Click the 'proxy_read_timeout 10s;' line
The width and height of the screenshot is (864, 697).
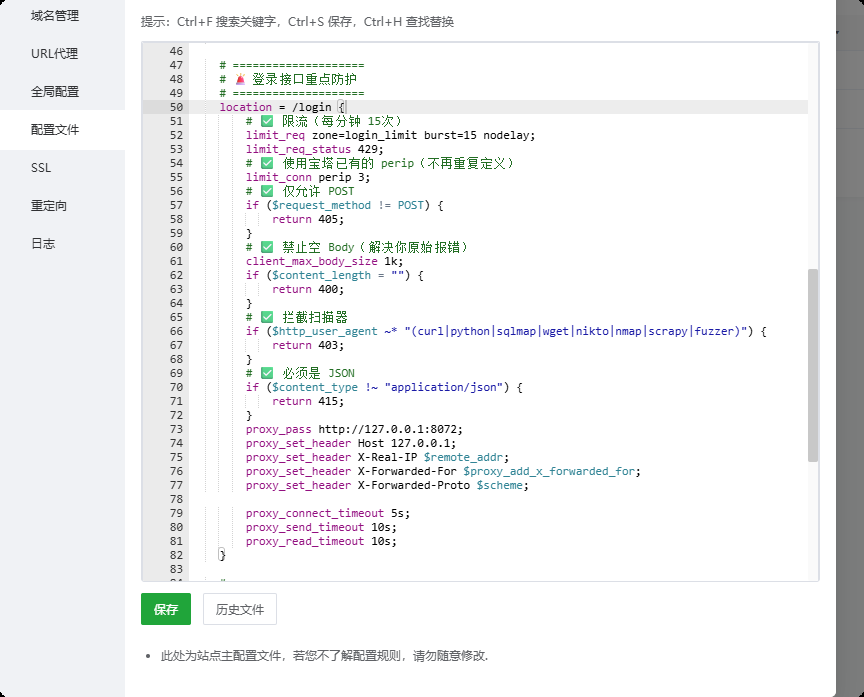pyautogui.click(x=321, y=542)
